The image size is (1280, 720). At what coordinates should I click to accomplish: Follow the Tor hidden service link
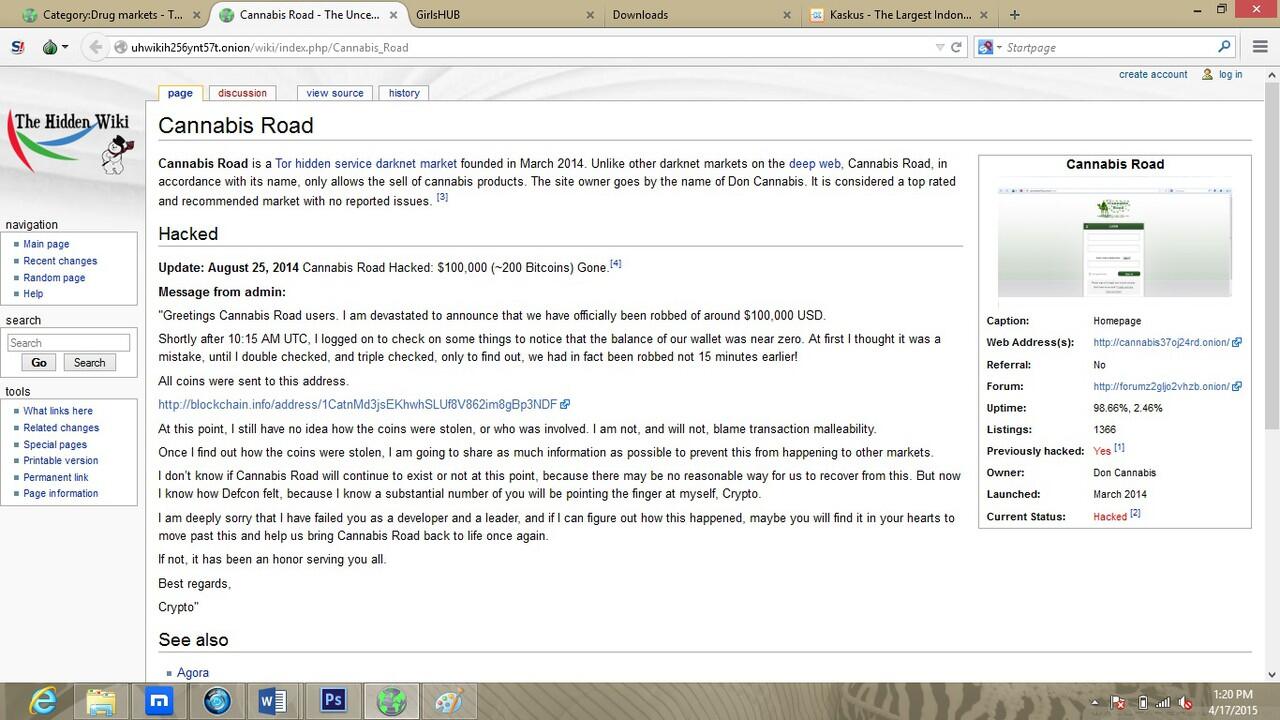[x=323, y=164]
